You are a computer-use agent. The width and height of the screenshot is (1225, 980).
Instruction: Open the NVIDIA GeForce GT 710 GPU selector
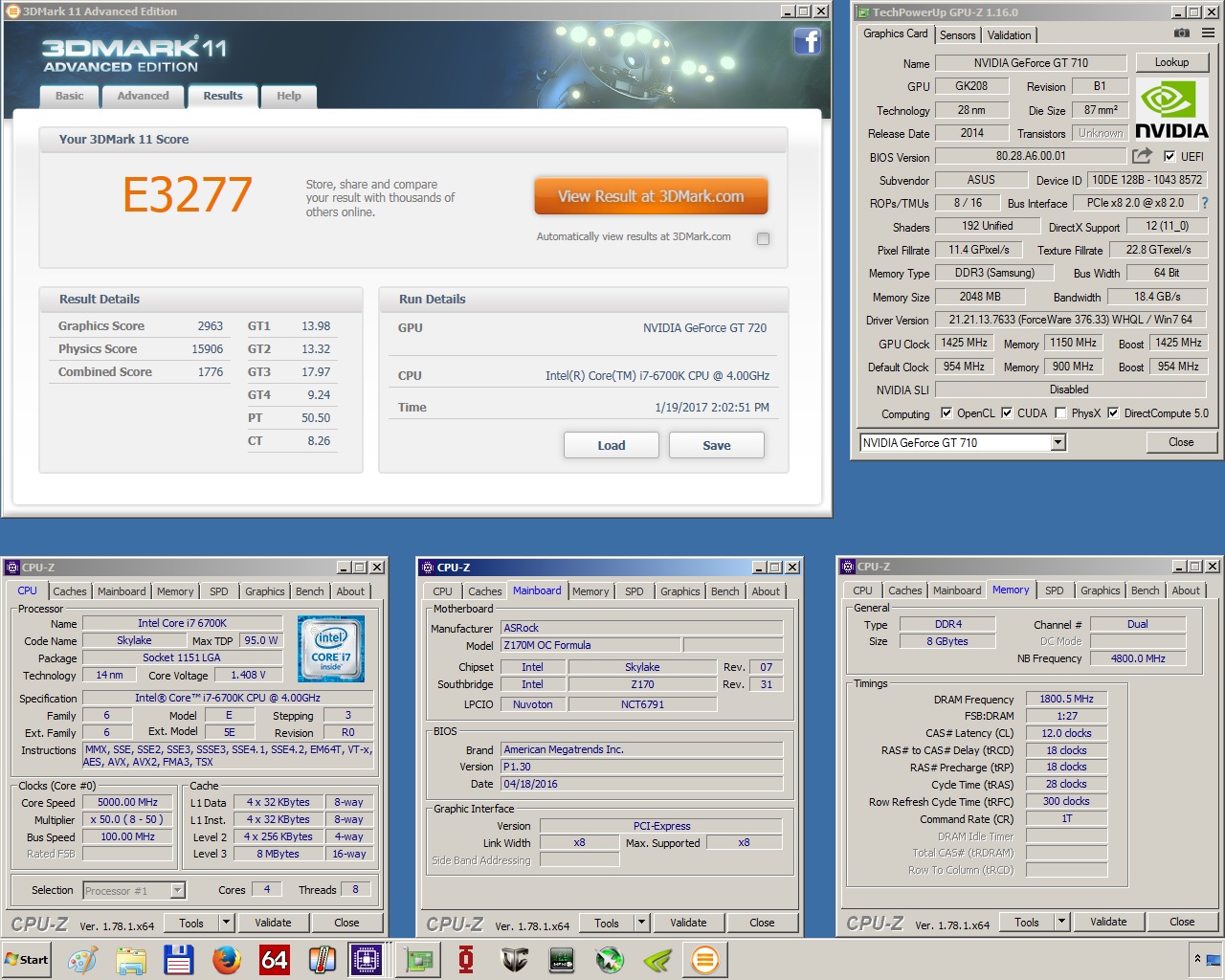(x=963, y=442)
